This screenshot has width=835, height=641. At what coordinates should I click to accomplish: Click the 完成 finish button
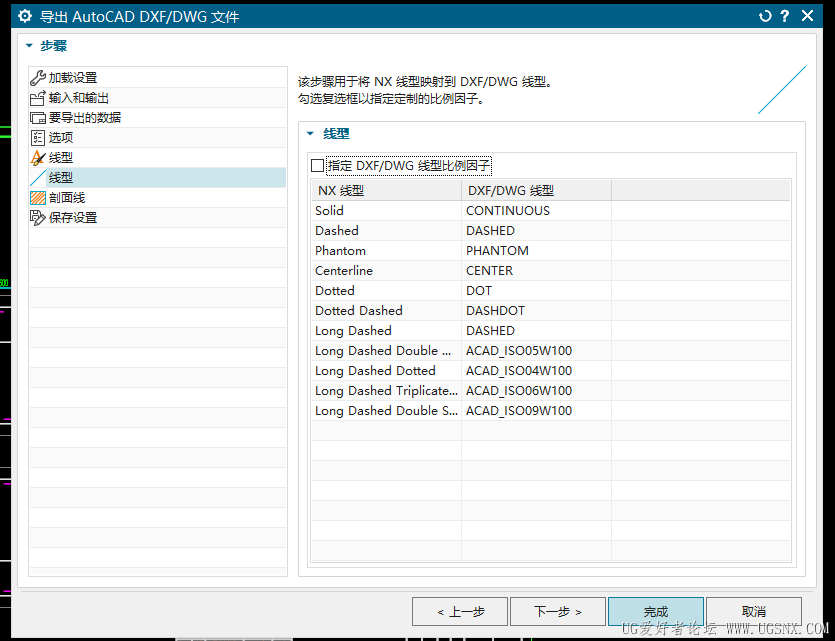656,611
